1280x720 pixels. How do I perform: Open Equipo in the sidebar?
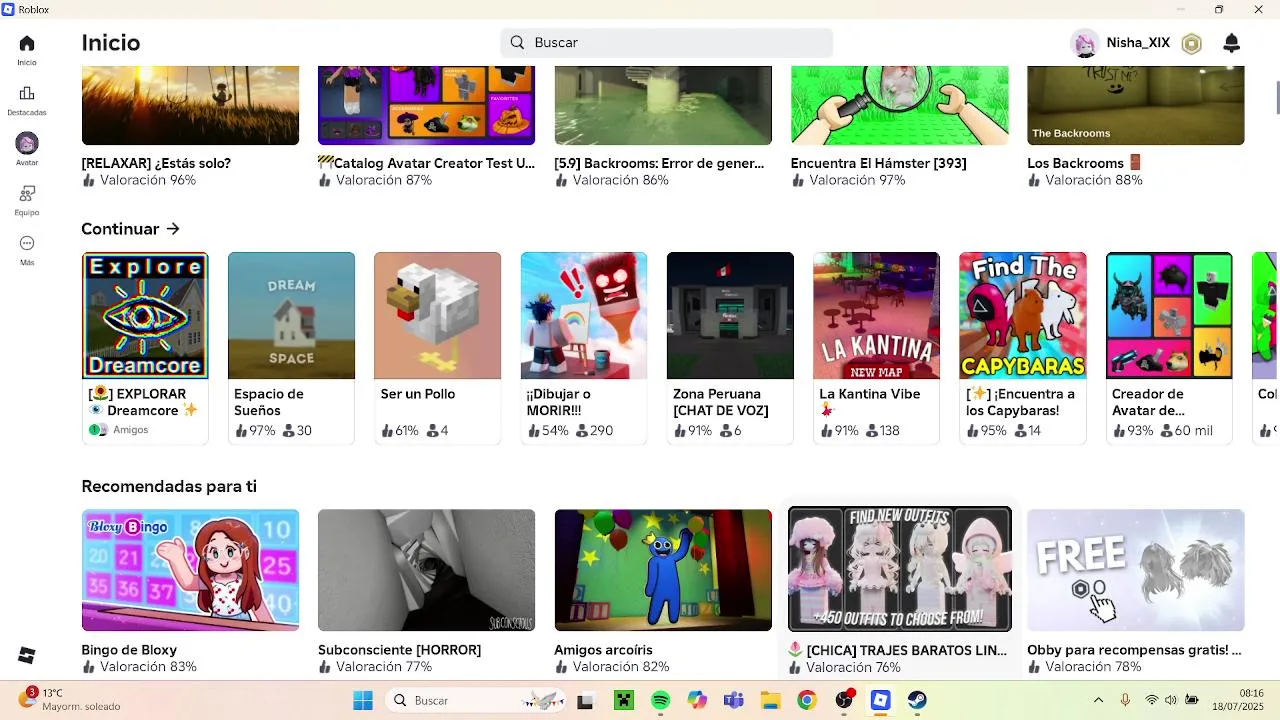[x=27, y=199]
